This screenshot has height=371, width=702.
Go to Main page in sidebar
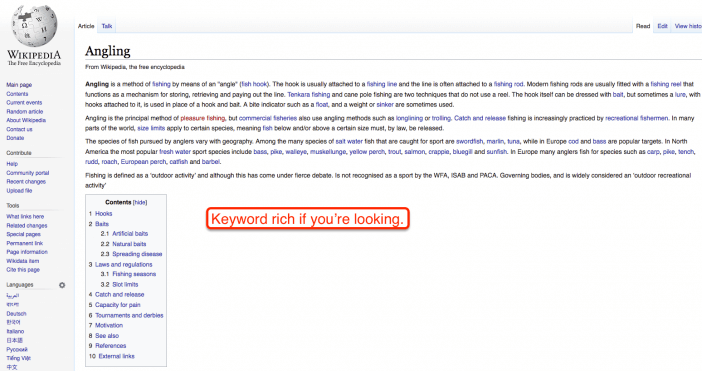pos(19,85)
